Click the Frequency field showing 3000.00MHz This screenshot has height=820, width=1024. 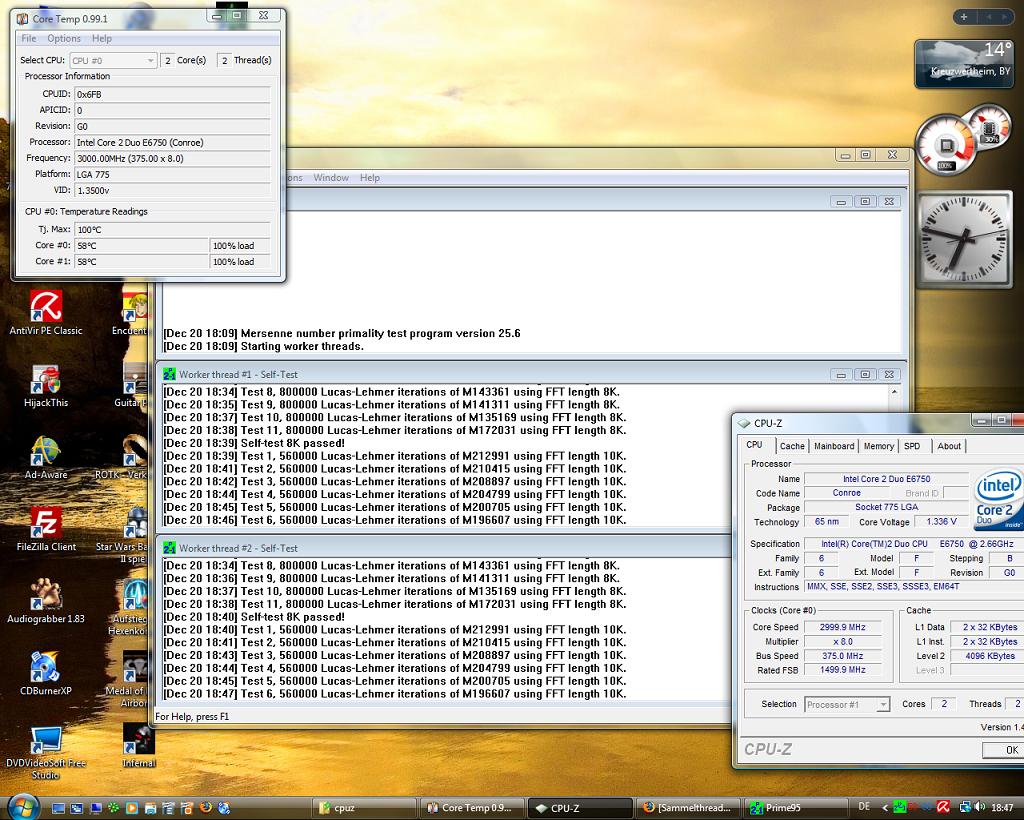coord(172,158)
